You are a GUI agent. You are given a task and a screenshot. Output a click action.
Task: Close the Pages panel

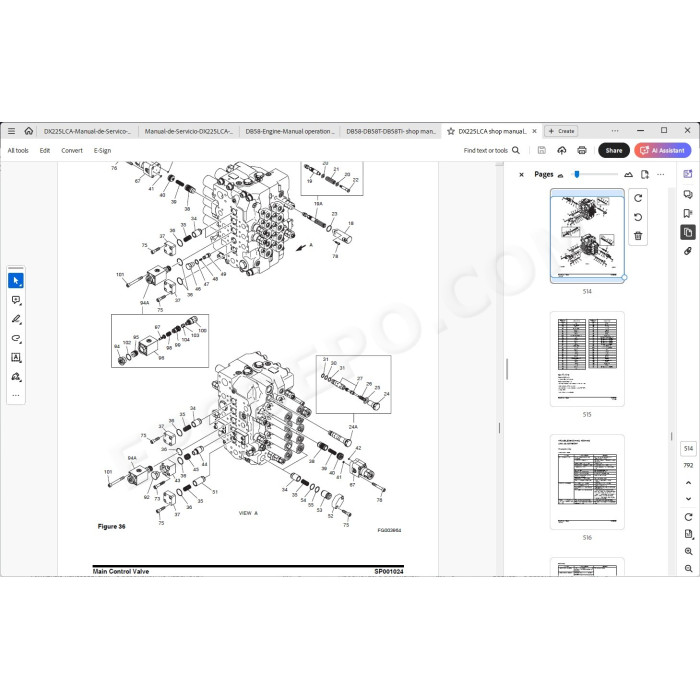[521, 175]
